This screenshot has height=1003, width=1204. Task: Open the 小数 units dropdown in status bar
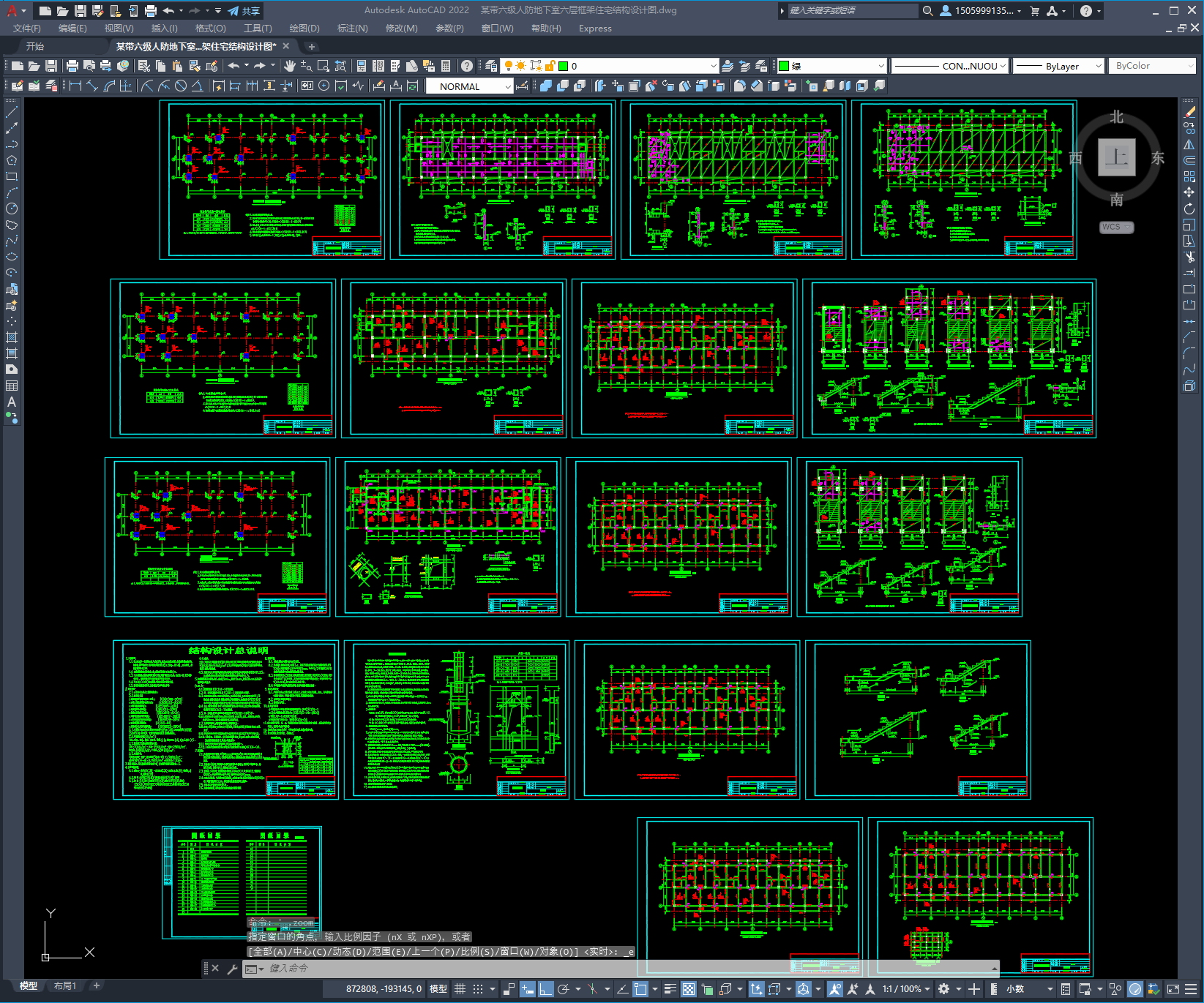[x=1029, y=989]
